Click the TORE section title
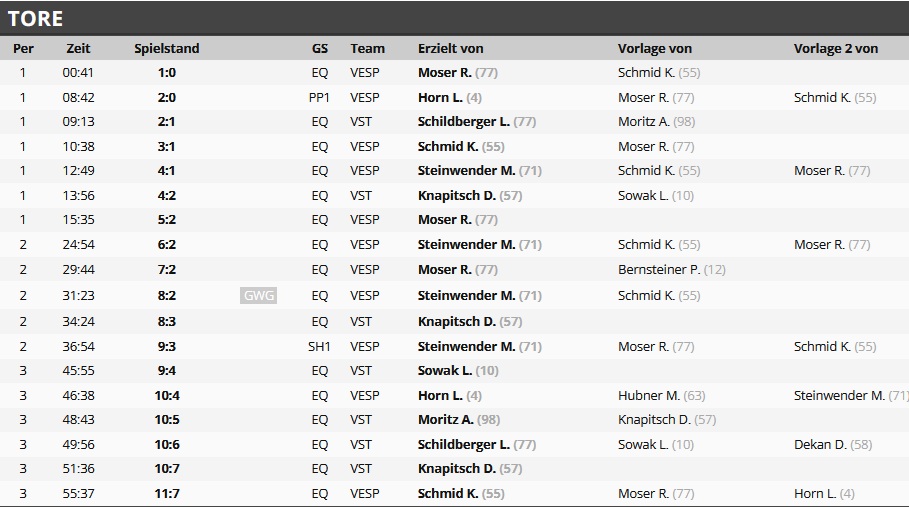The height and width of the screenshot is (507, 909). coord(35,18)
